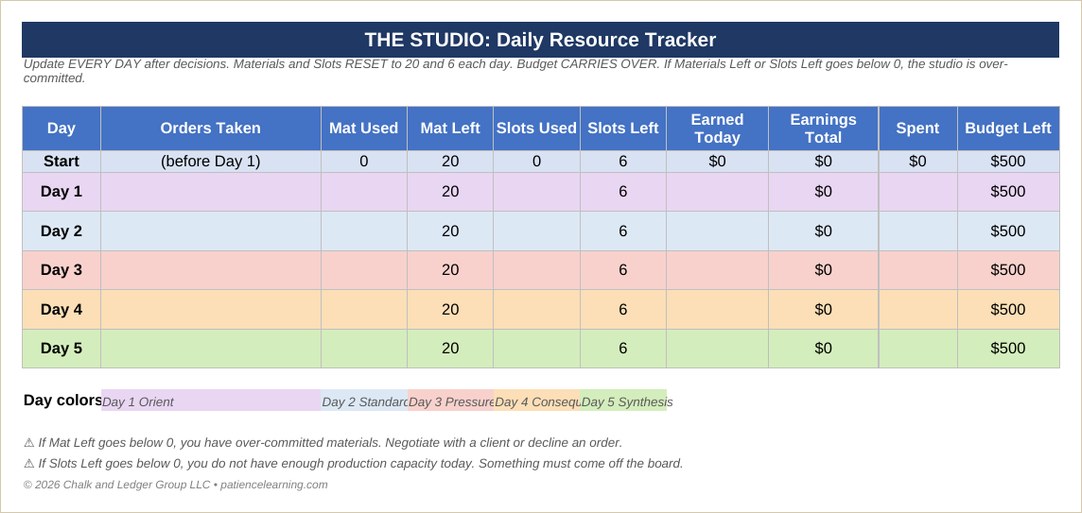
Task: Click the Day 1 Mat Used cell
Action: [x=364, y=192]
